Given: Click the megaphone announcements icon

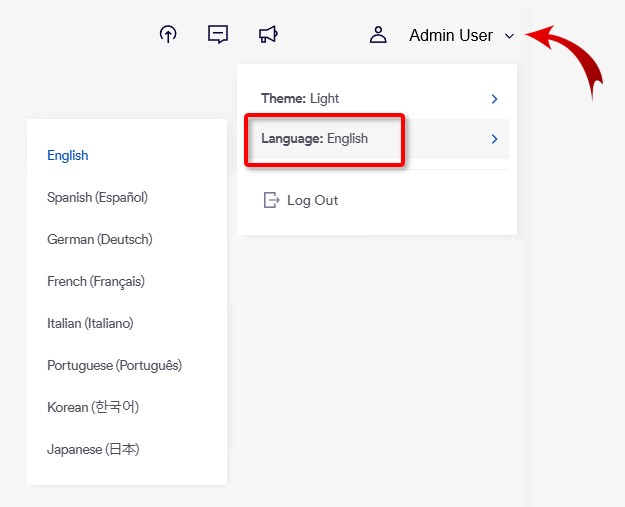Looking at the screenshot, I should pyautogui.click(x=268, y=34).
